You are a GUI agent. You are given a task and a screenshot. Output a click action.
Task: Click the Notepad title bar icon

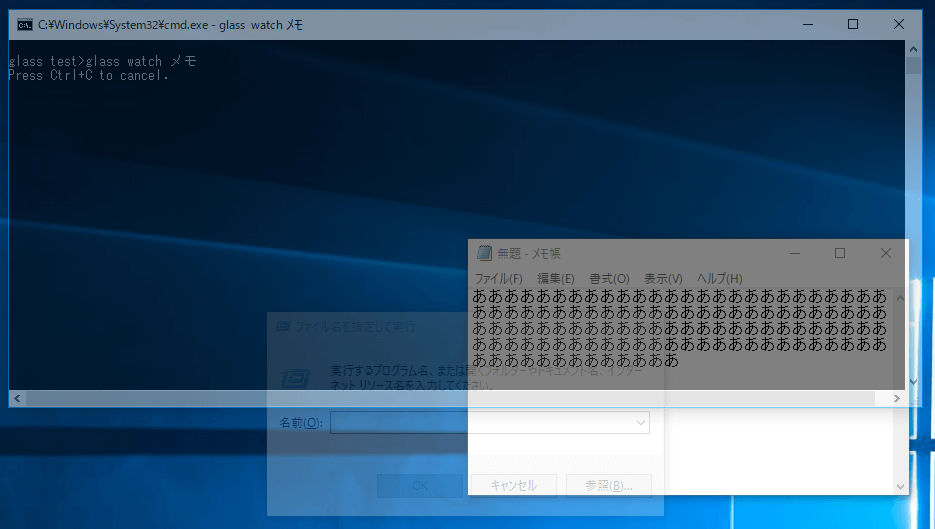click(x=484, y=253)
